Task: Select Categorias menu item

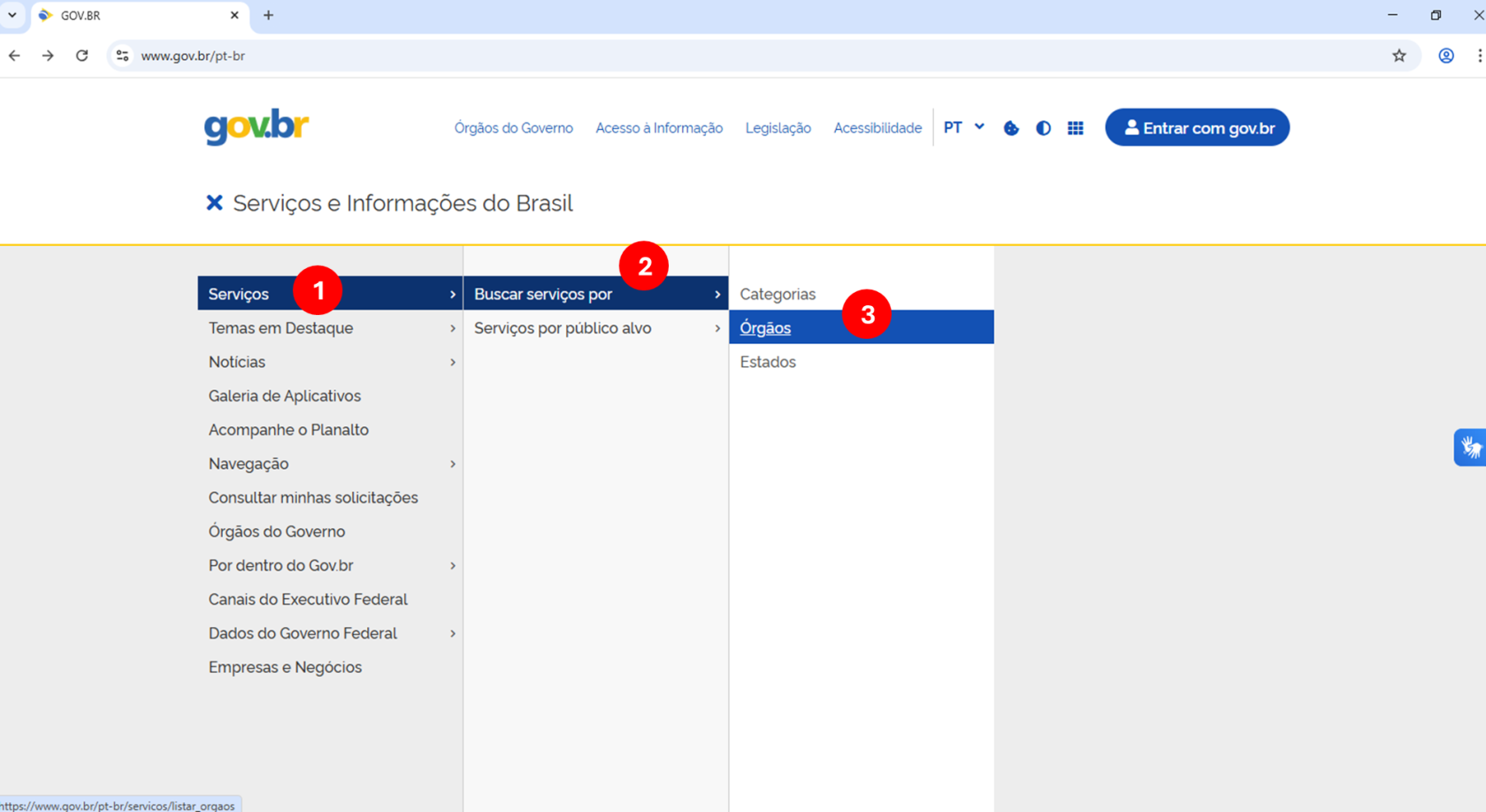Action: (777, 295)
